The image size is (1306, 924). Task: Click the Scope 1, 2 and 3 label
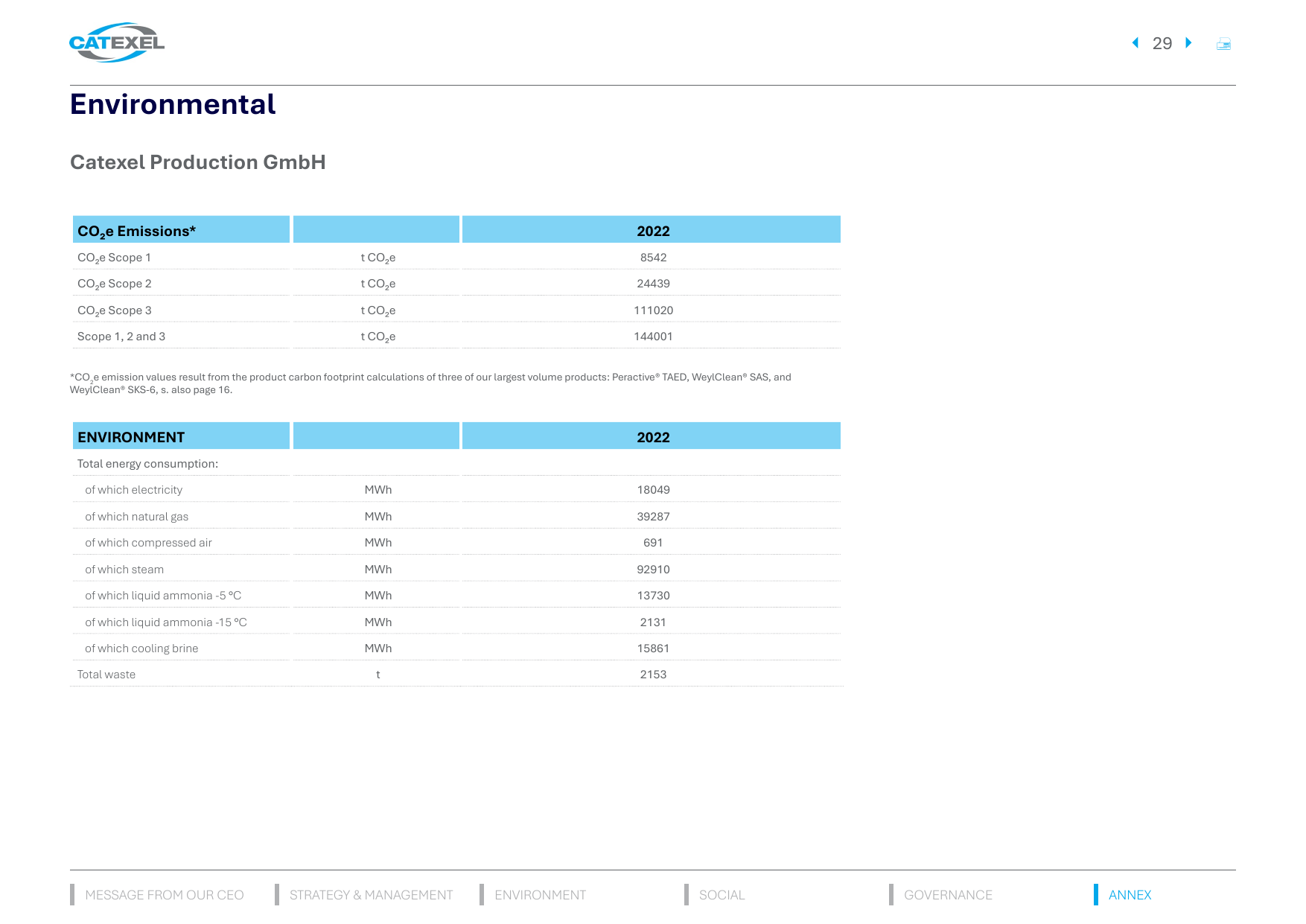121,337
